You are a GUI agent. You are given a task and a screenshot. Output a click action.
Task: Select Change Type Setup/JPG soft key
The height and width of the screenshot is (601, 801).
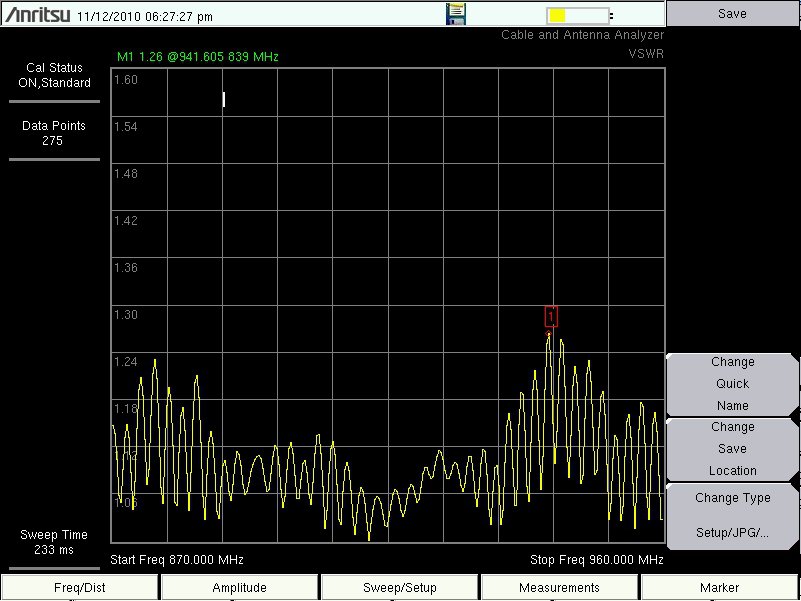[x=732, y=515]
